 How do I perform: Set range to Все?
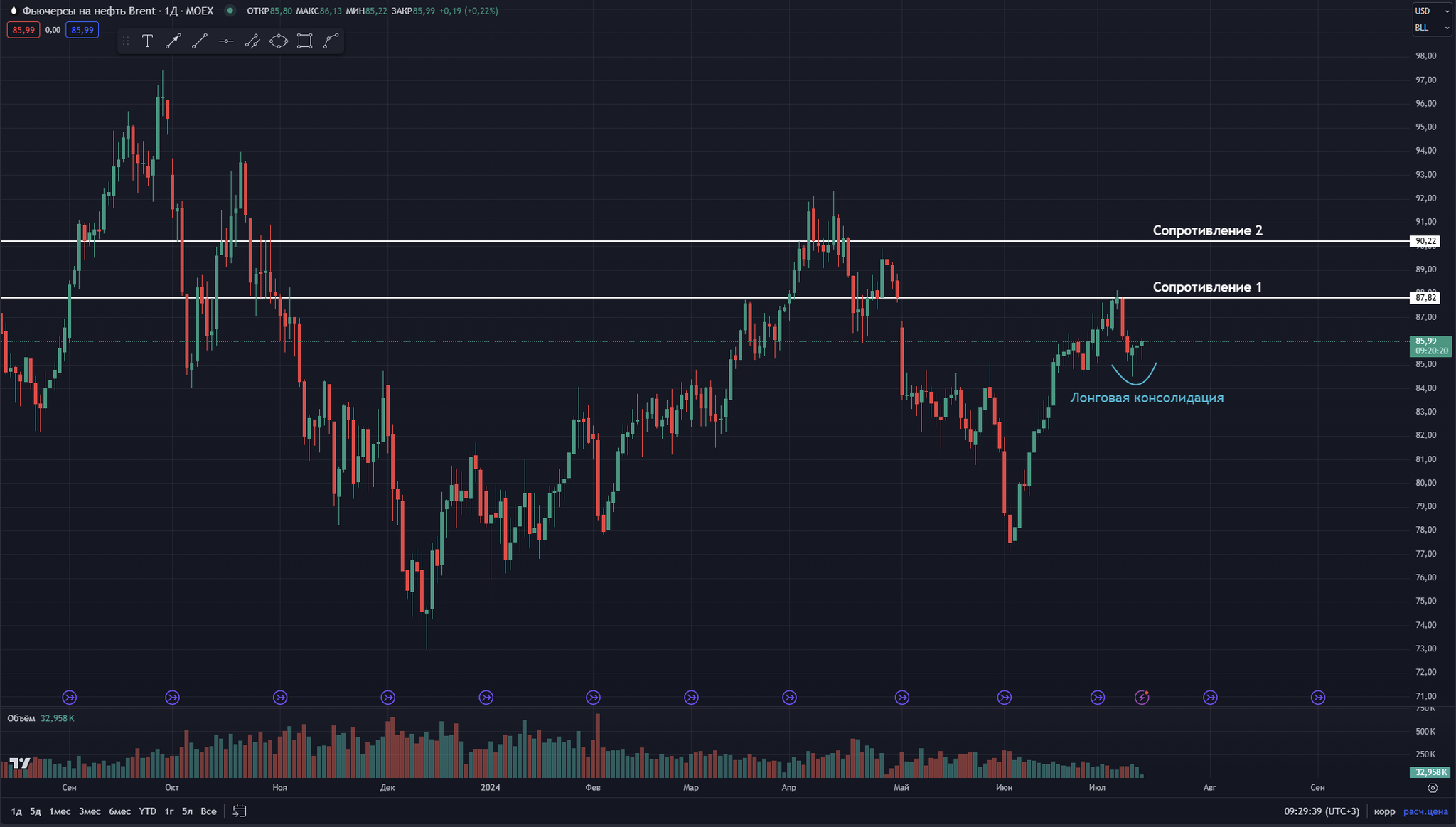(x=208, y=811)
